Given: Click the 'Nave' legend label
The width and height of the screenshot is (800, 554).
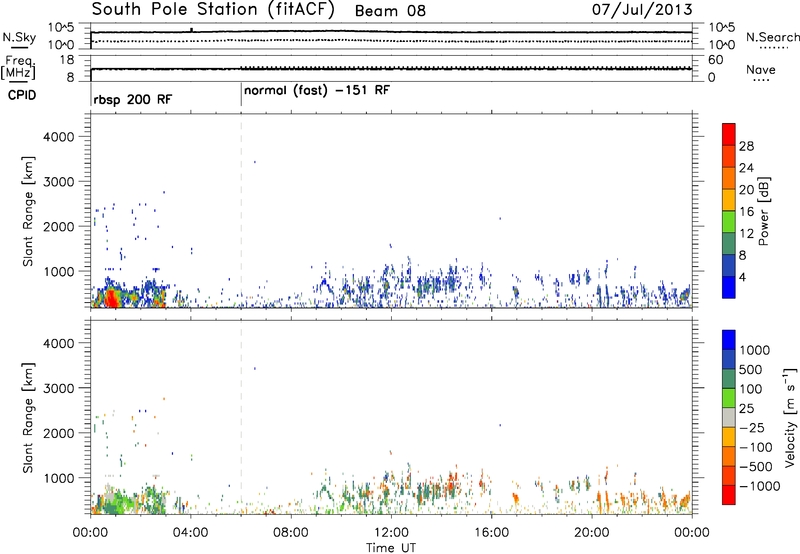Looking at the screenshot, I should pyautogui.click(x=761, y=69).
